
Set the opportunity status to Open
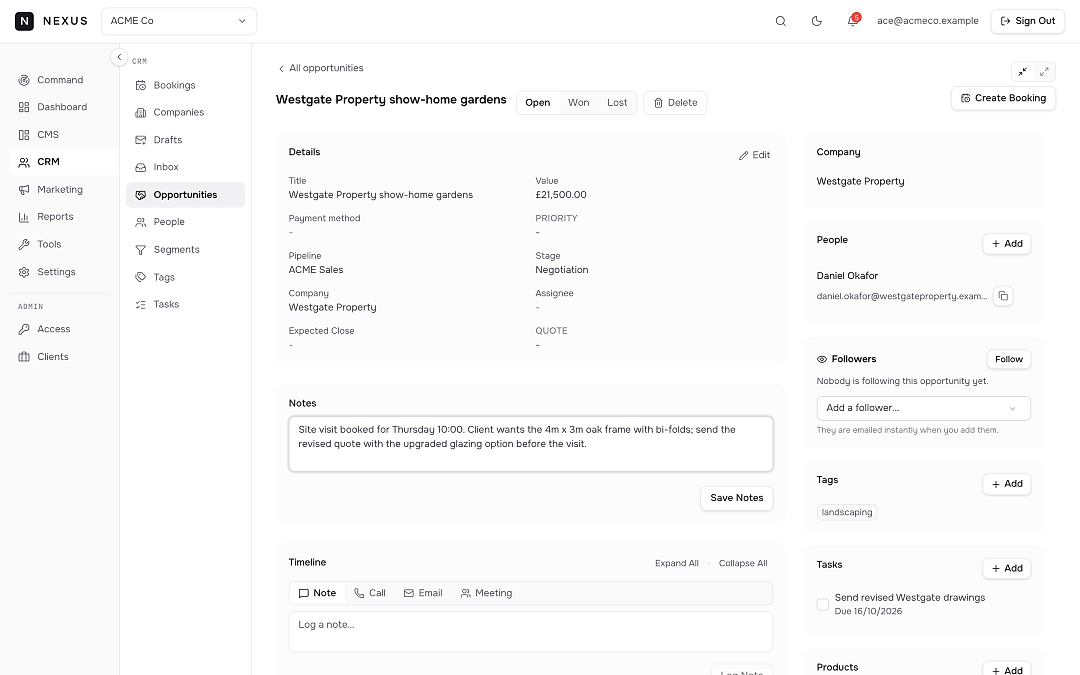tap(538, 103)
